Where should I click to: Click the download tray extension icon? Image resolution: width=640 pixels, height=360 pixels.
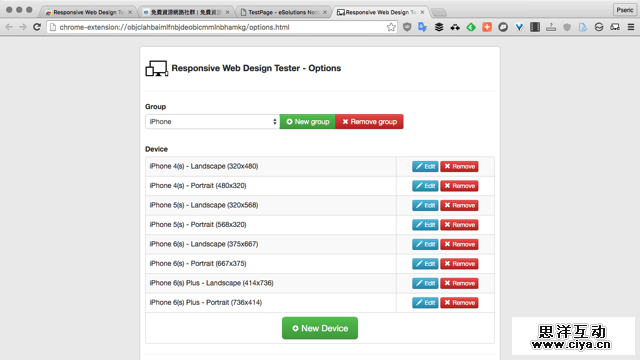tap(551, 27)
